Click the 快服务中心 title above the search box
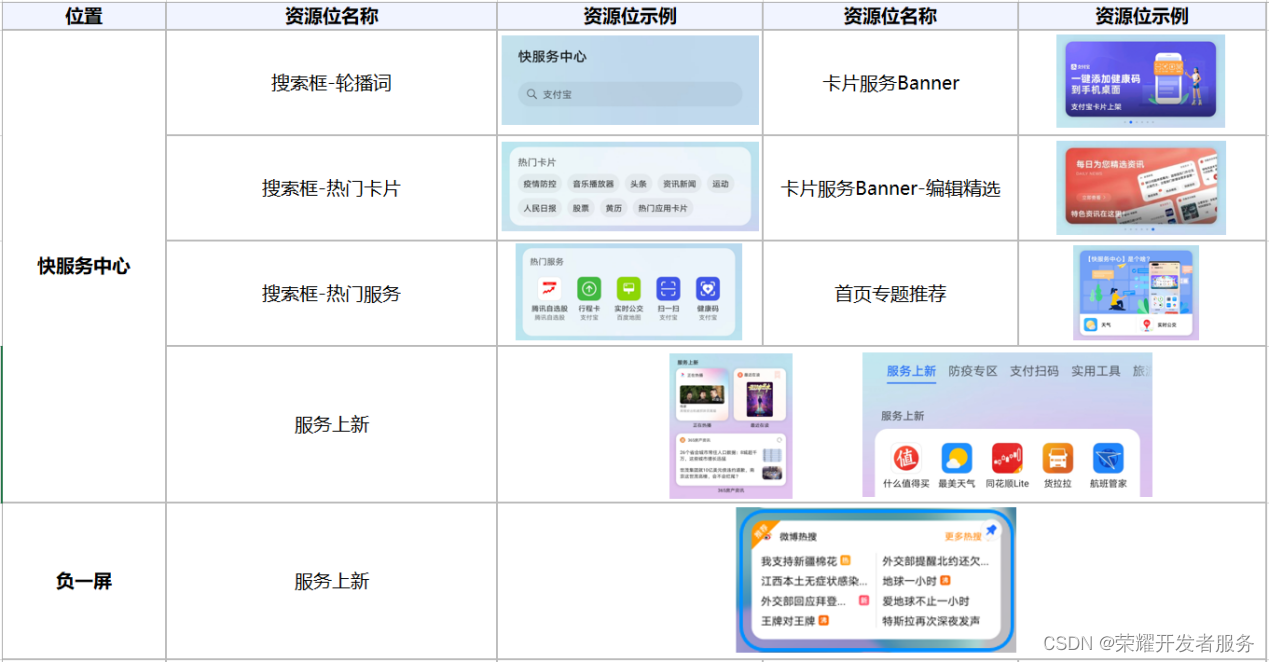This screenshot has width=1269, height=662. (x=552, y=57)
